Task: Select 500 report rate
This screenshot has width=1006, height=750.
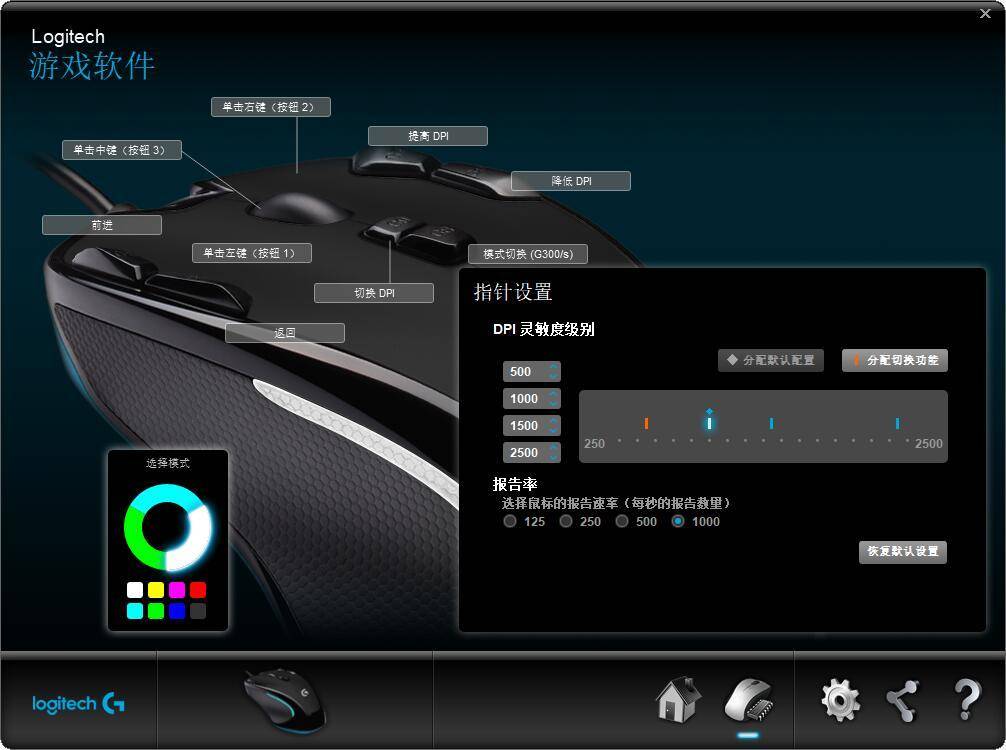Action: coord(622,521)
